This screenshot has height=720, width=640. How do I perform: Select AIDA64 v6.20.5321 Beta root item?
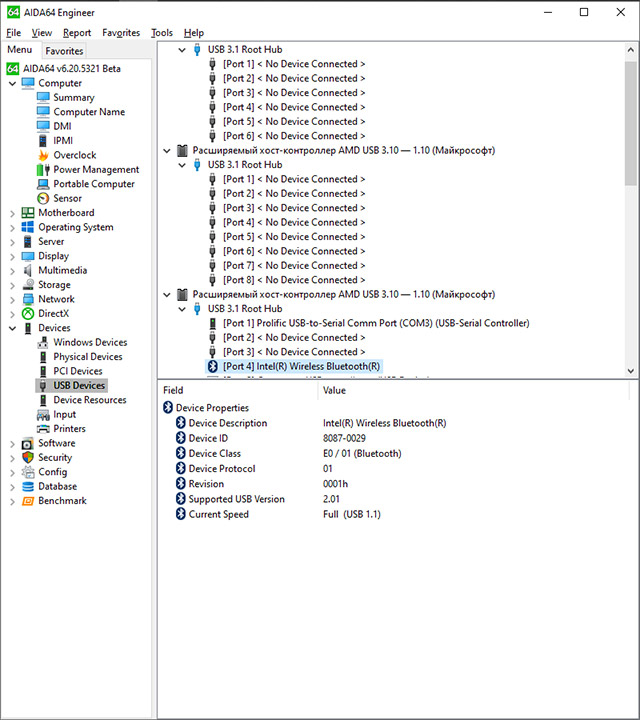(72, 69)
